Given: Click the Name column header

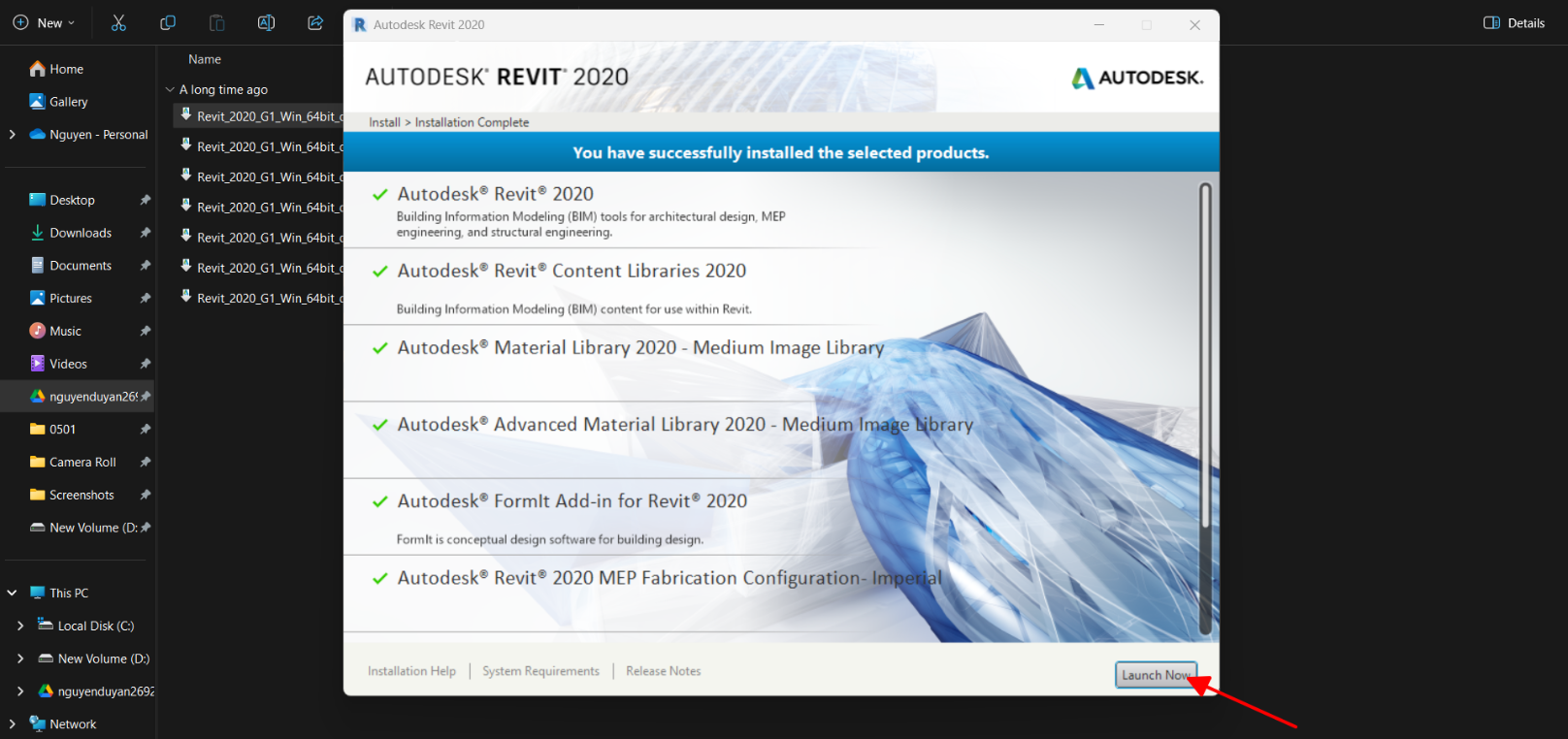Looking at the screenshot, I should [205, 59].
